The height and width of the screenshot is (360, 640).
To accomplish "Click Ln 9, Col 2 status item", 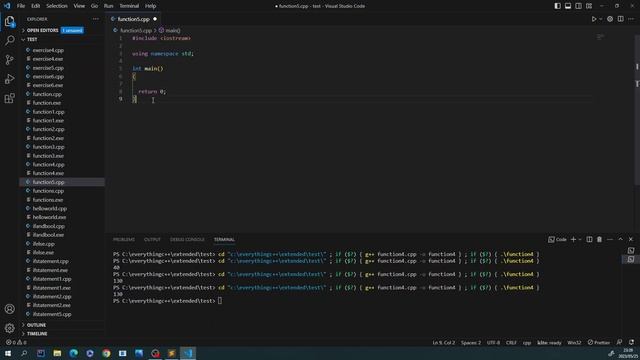I will coord(443,342).
